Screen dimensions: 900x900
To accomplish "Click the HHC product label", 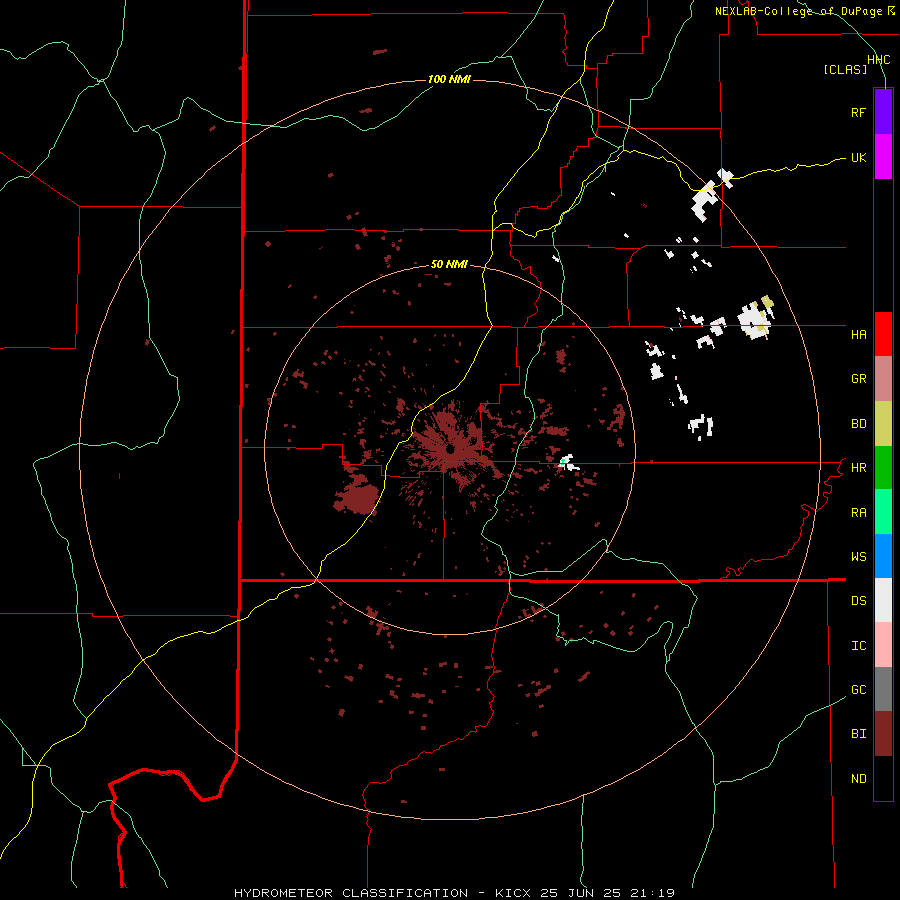I will [878, 60].
